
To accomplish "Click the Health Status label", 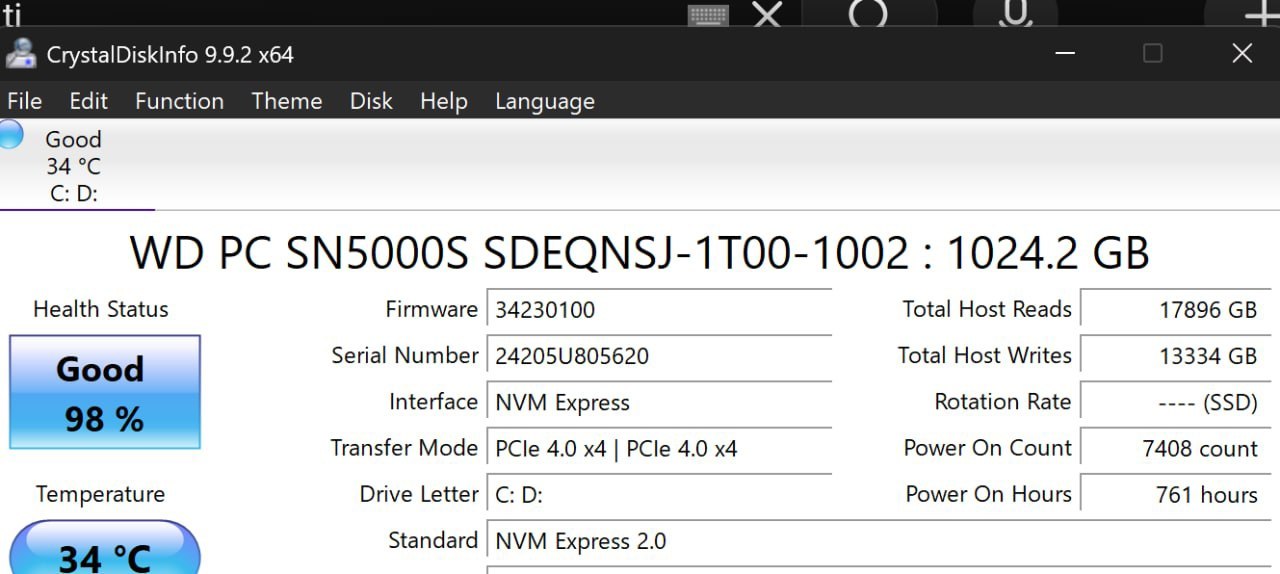I will click(101, 309).
